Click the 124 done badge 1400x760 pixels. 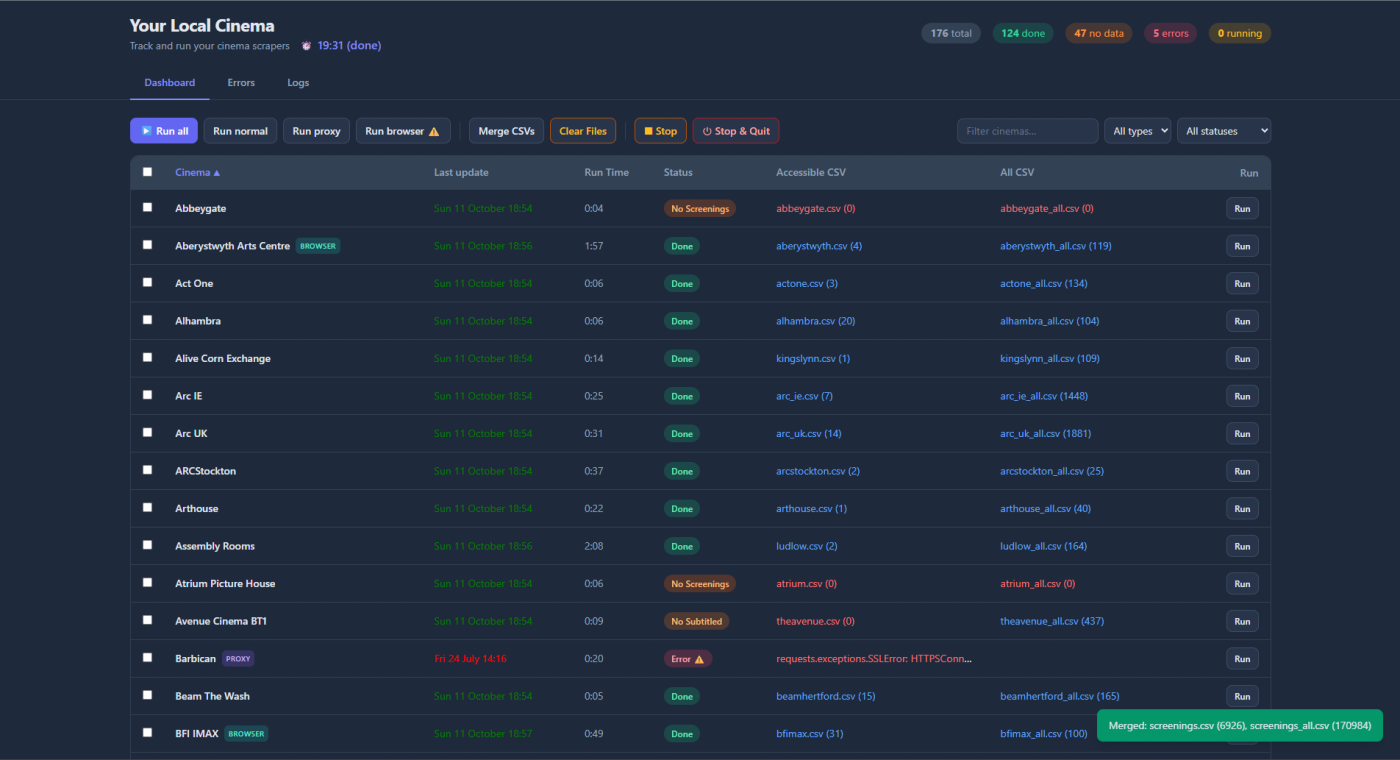point(1023,33)
